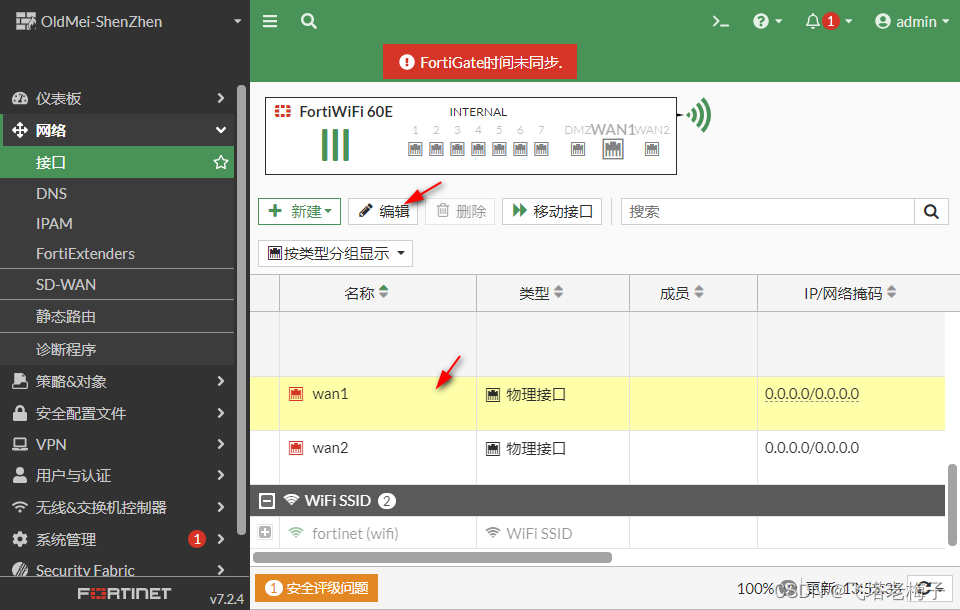The height and width of the screenshot is (610, 960).
Task: Sort table by IP/网络掩码 column
Action: click(850, 293)
